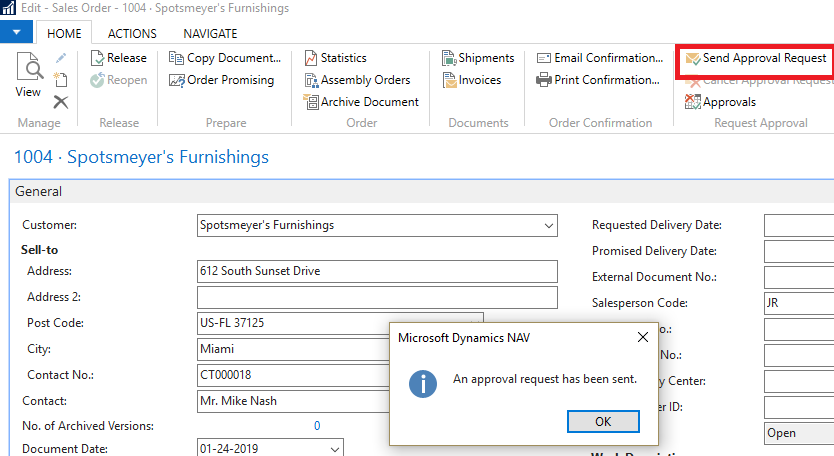Click the Status field showing Open

coord(799,433)
